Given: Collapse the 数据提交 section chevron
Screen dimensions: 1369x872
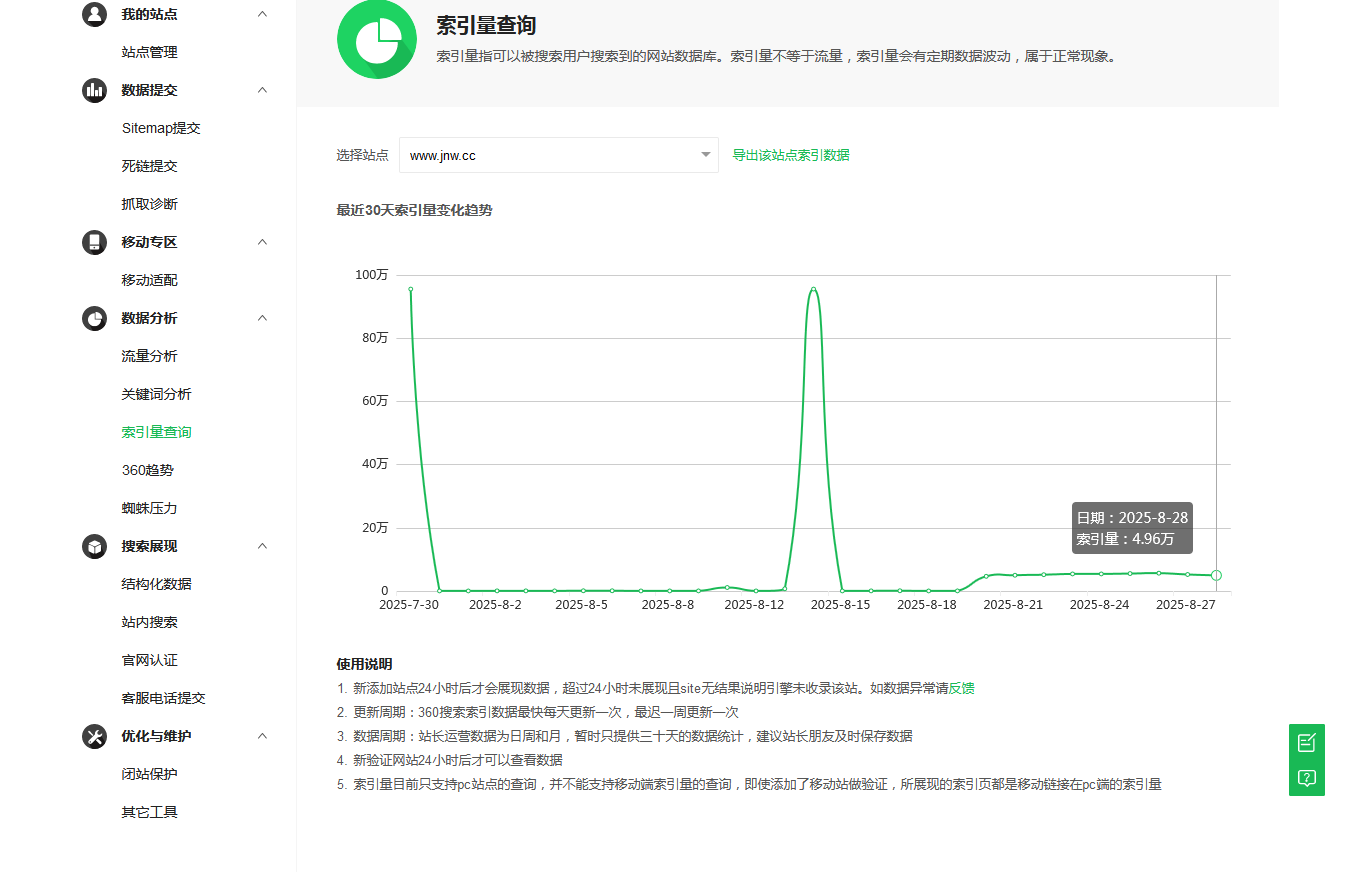Looking at the screenshot, I should tap(262, 90).
